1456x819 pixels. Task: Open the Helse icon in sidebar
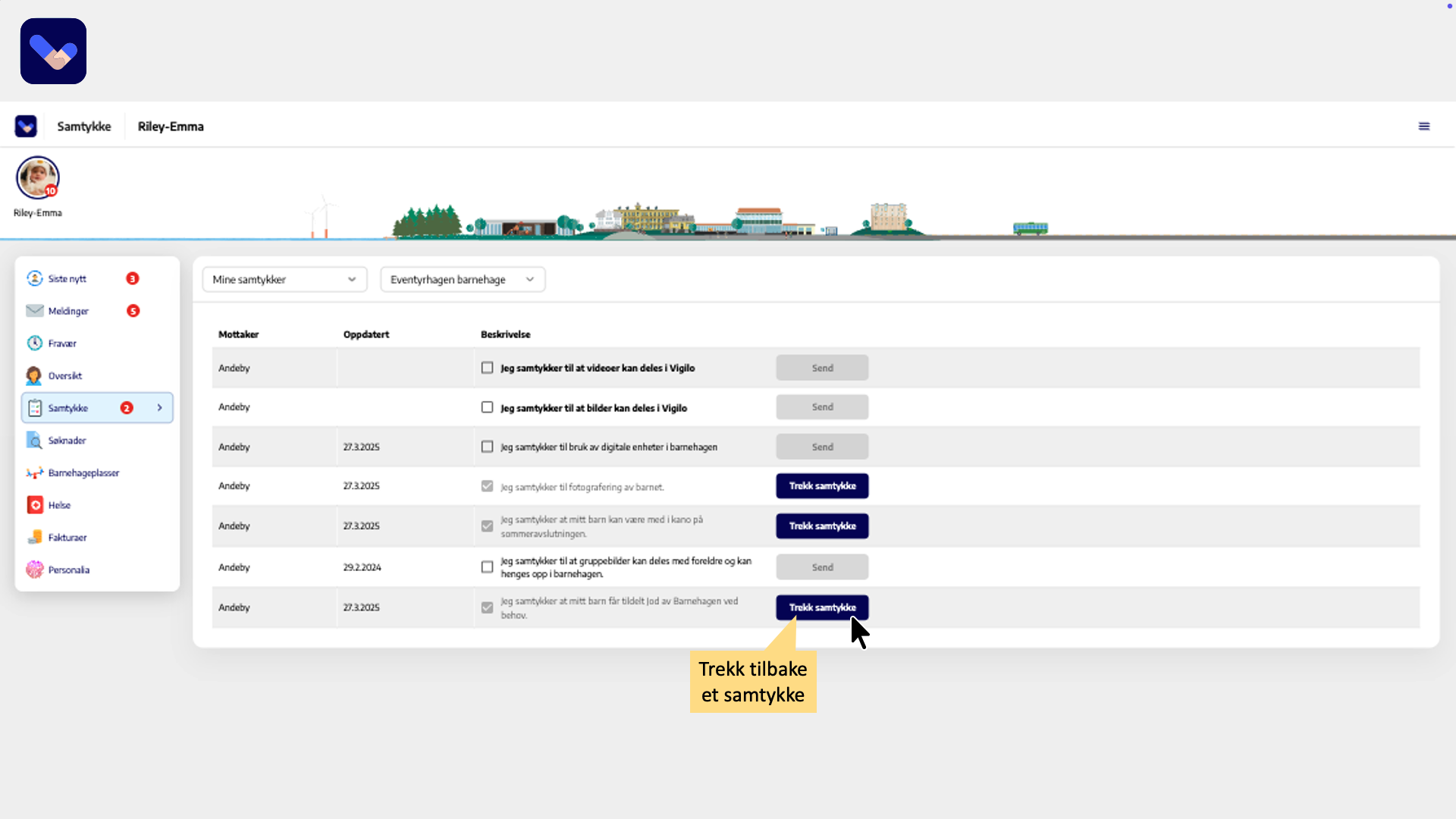(35, 505)
